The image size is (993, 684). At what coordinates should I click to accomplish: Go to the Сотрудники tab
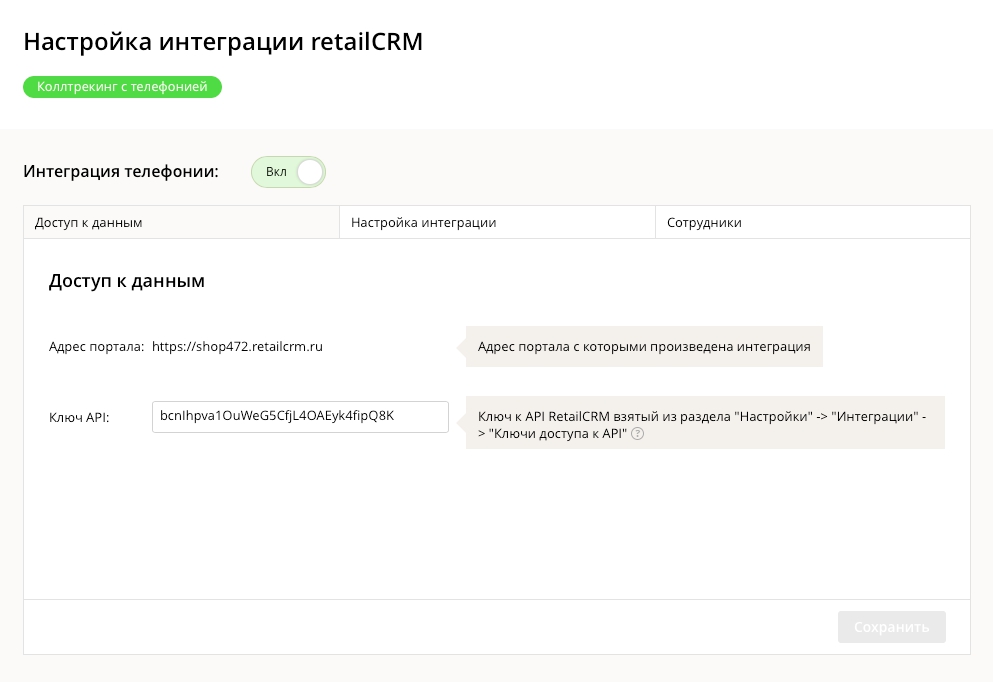click(x=813, y=222)
